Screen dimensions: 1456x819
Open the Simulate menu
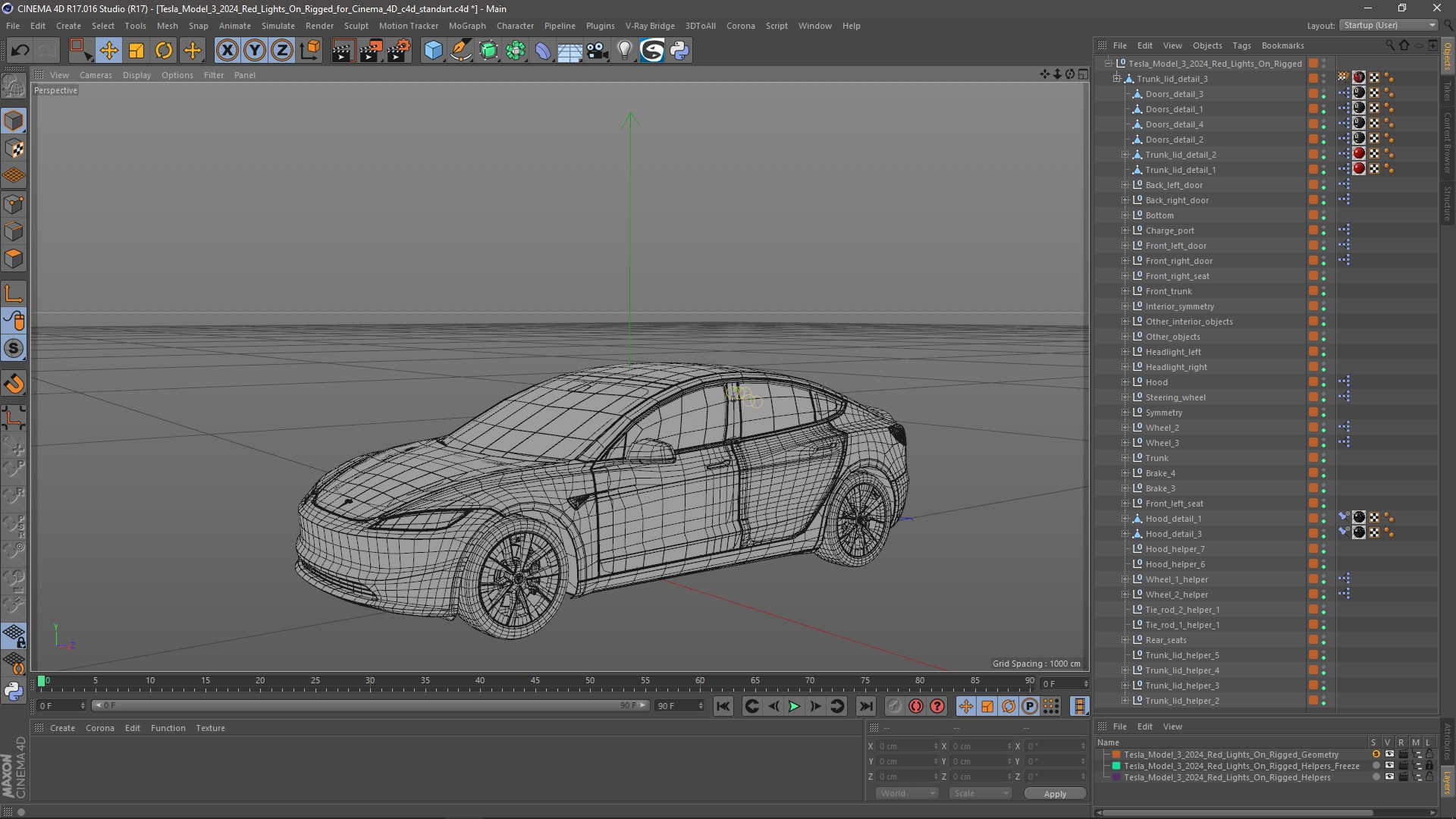point(278,26)
